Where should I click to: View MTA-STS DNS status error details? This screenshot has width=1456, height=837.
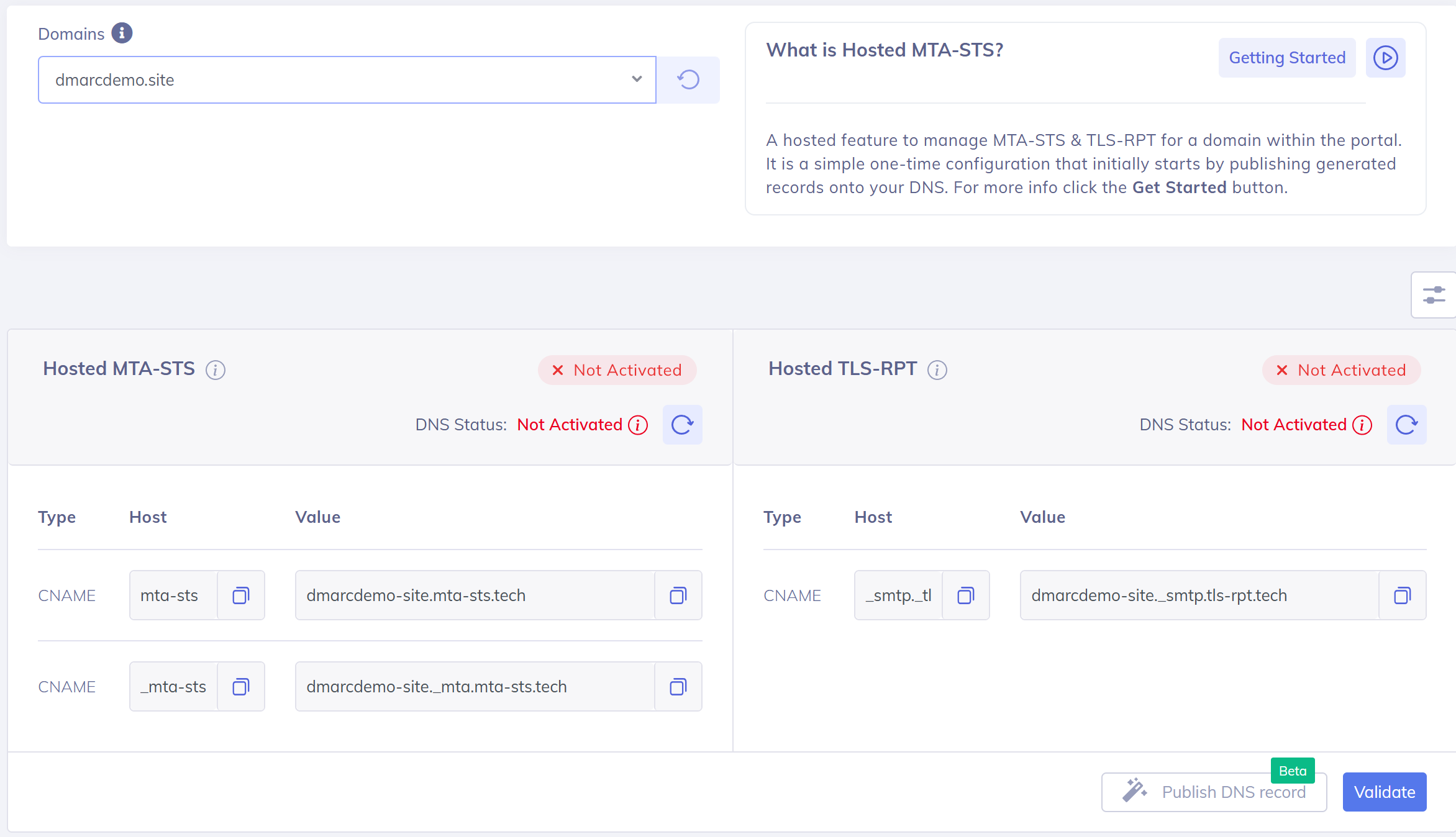click(x=638, y=425)
